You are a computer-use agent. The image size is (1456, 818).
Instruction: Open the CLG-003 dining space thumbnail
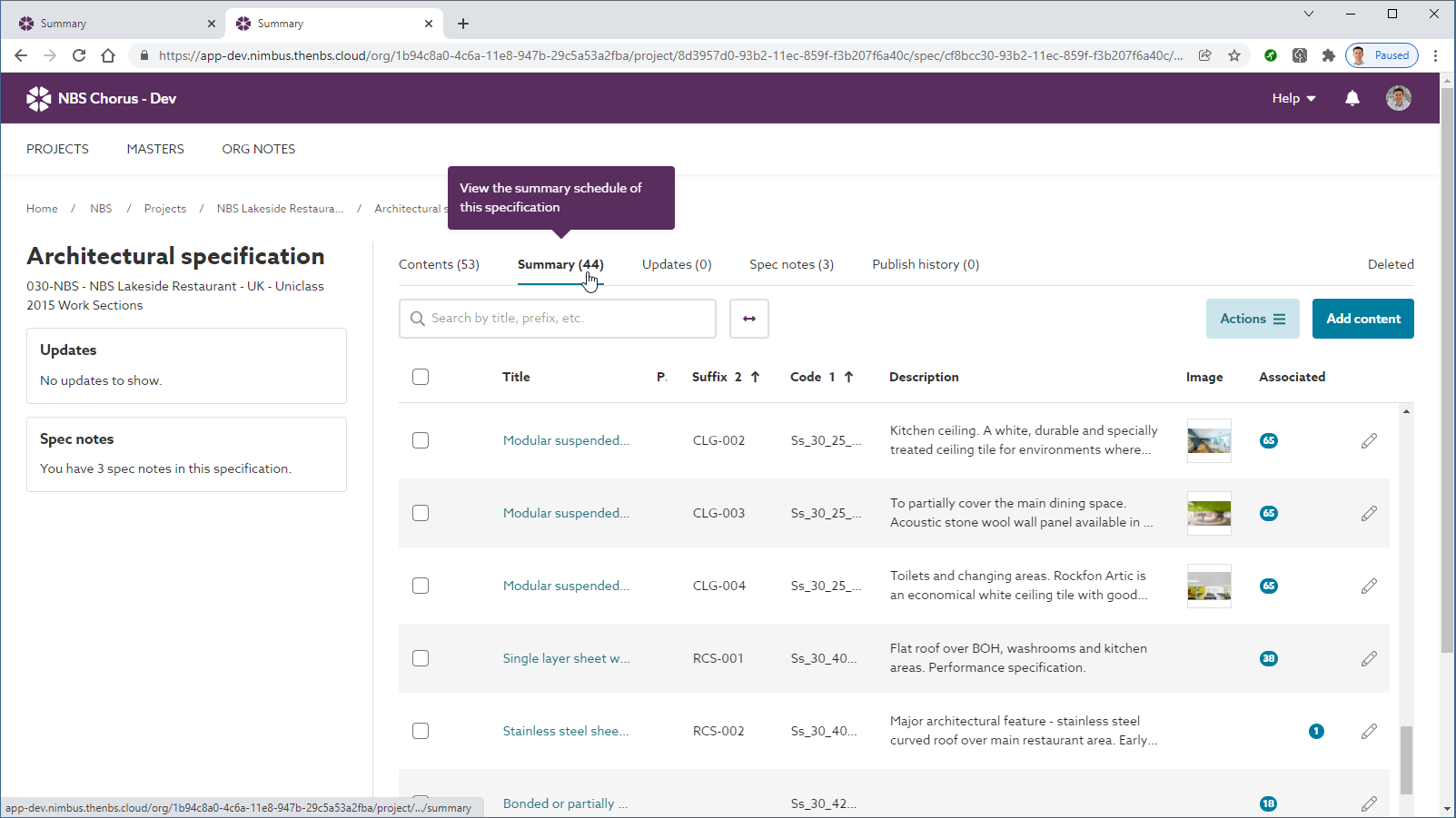click(x=1209, y=513)
